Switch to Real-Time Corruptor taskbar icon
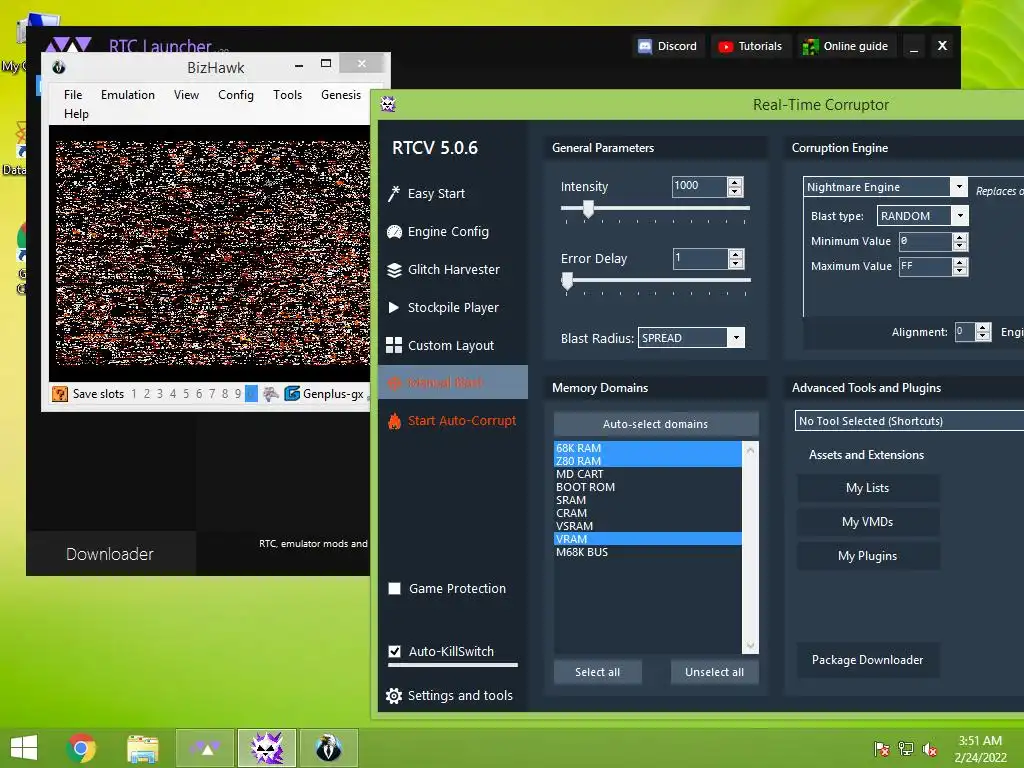This screenshot has height=768, width=1024. [x=266, y=748]
